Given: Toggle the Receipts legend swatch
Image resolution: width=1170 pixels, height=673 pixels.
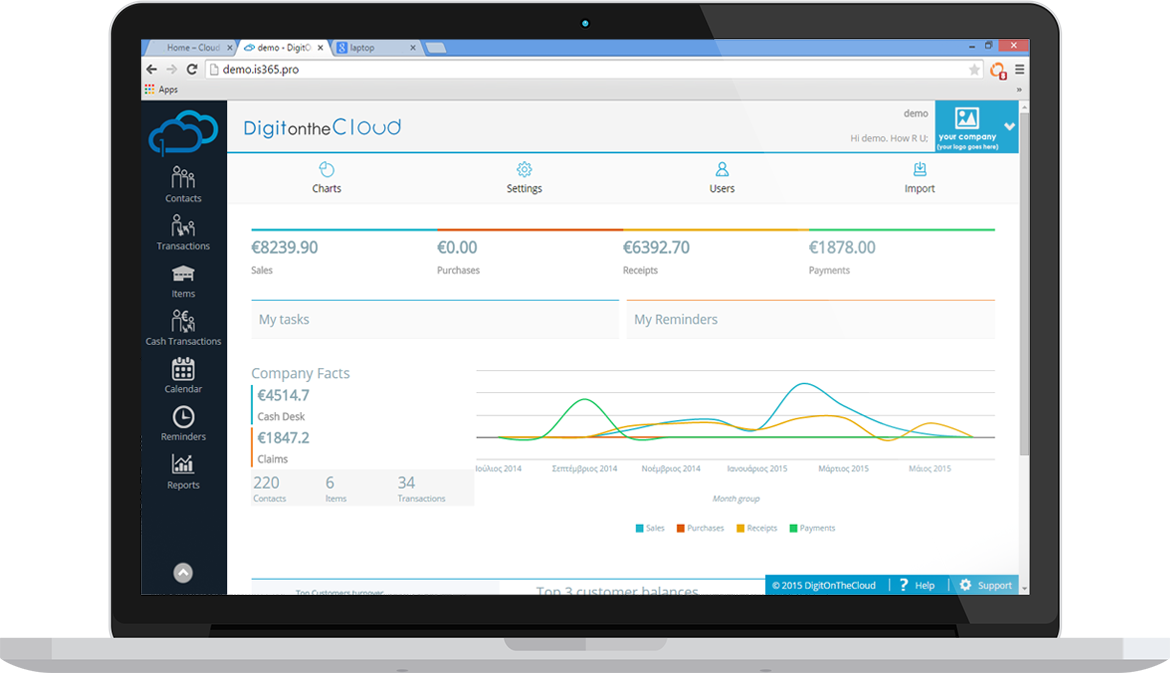Looking at the screenshot, I should pyautogui.click(x=740, y=528).
